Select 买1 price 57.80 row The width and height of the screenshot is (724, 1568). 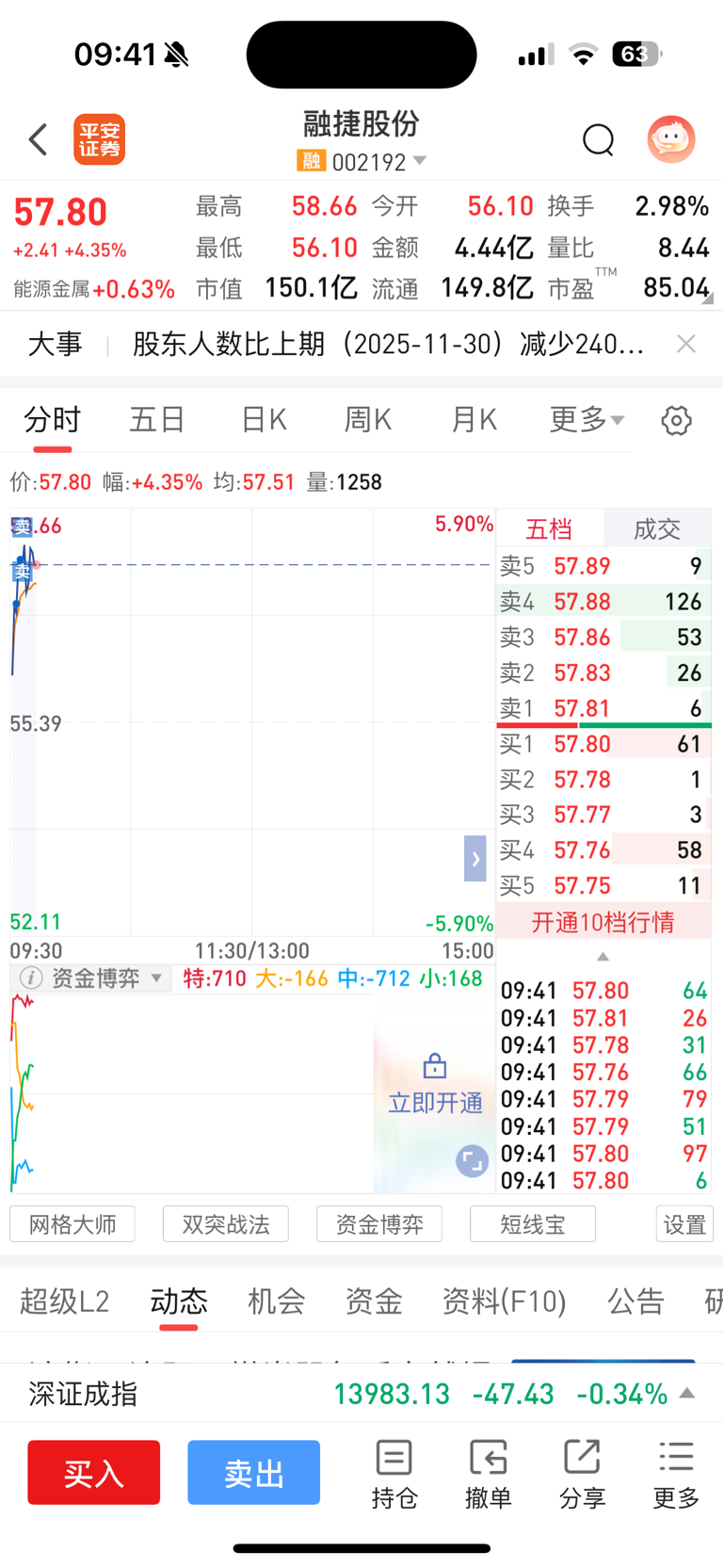point(603,744)
